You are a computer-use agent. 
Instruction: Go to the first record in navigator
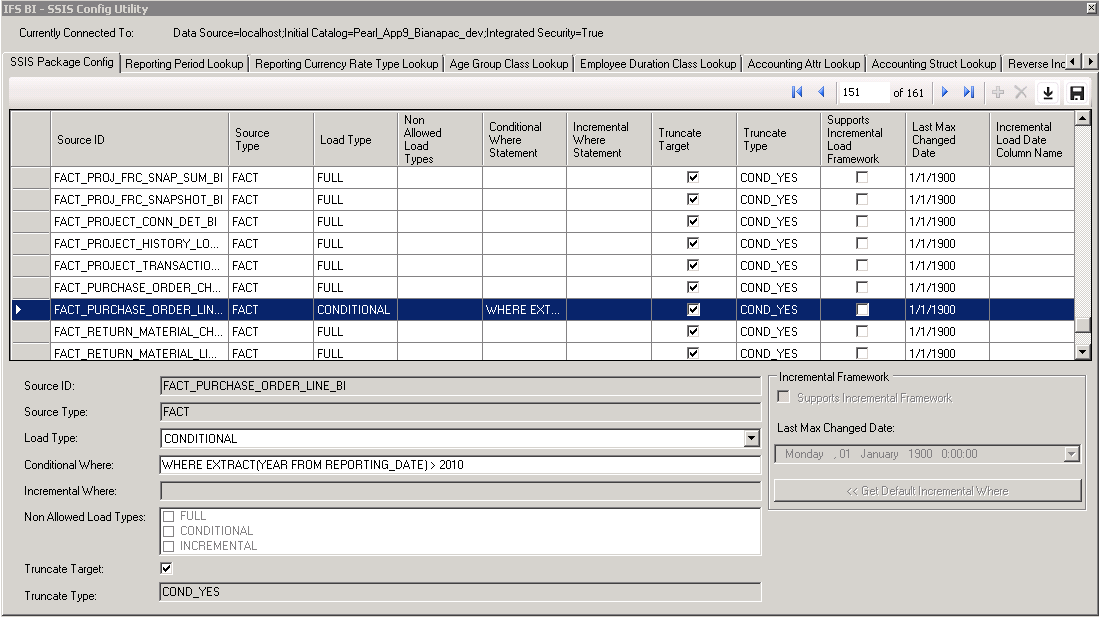(797, 92)
